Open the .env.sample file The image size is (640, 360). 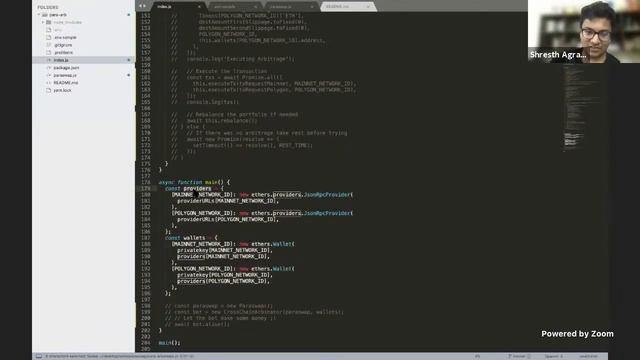point(65,37)
